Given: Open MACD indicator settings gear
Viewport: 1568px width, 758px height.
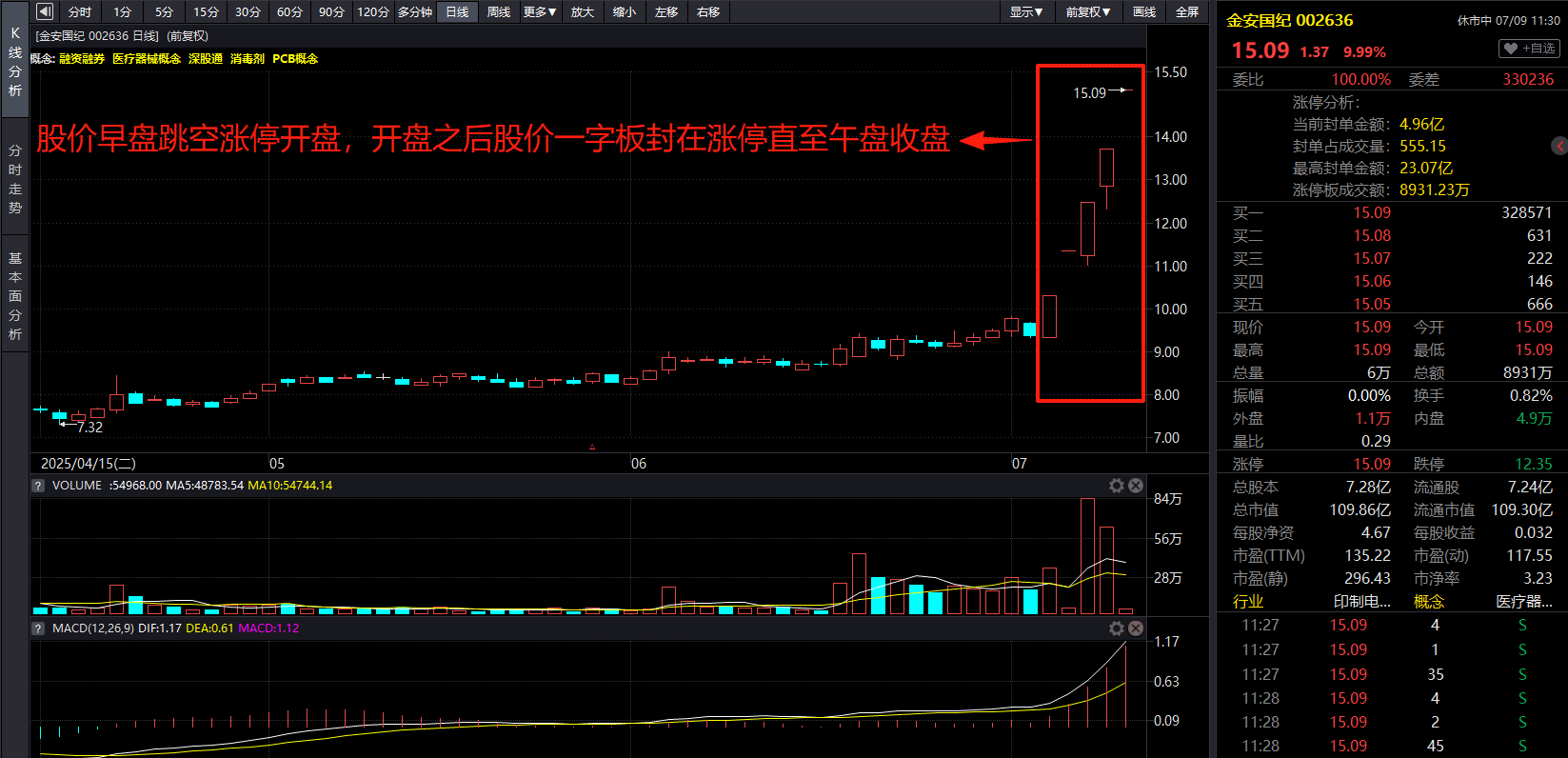Looking at the screenshot, I should tap(1117, 628).
